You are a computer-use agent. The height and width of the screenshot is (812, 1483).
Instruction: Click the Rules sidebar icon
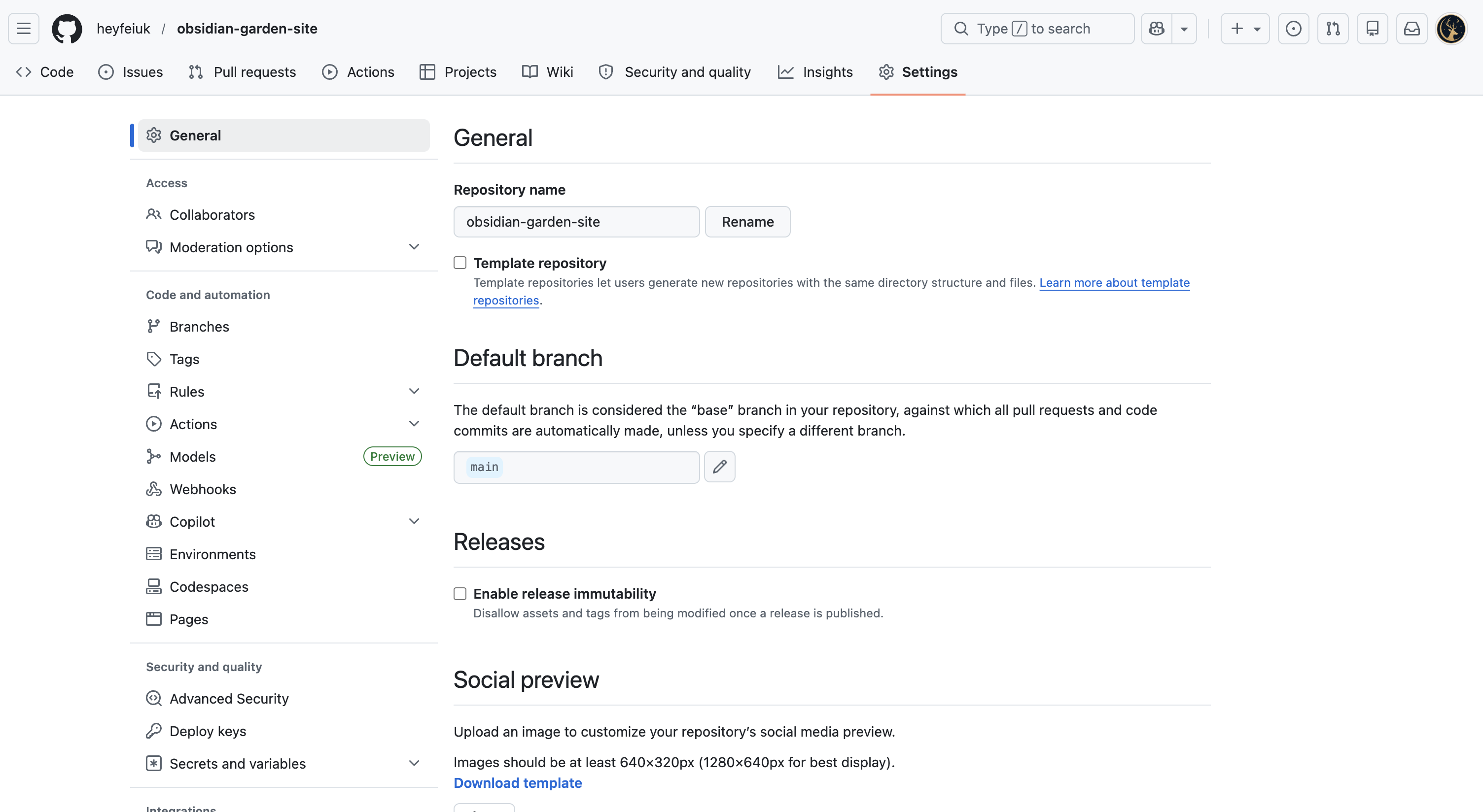click(x=153, y=391)
